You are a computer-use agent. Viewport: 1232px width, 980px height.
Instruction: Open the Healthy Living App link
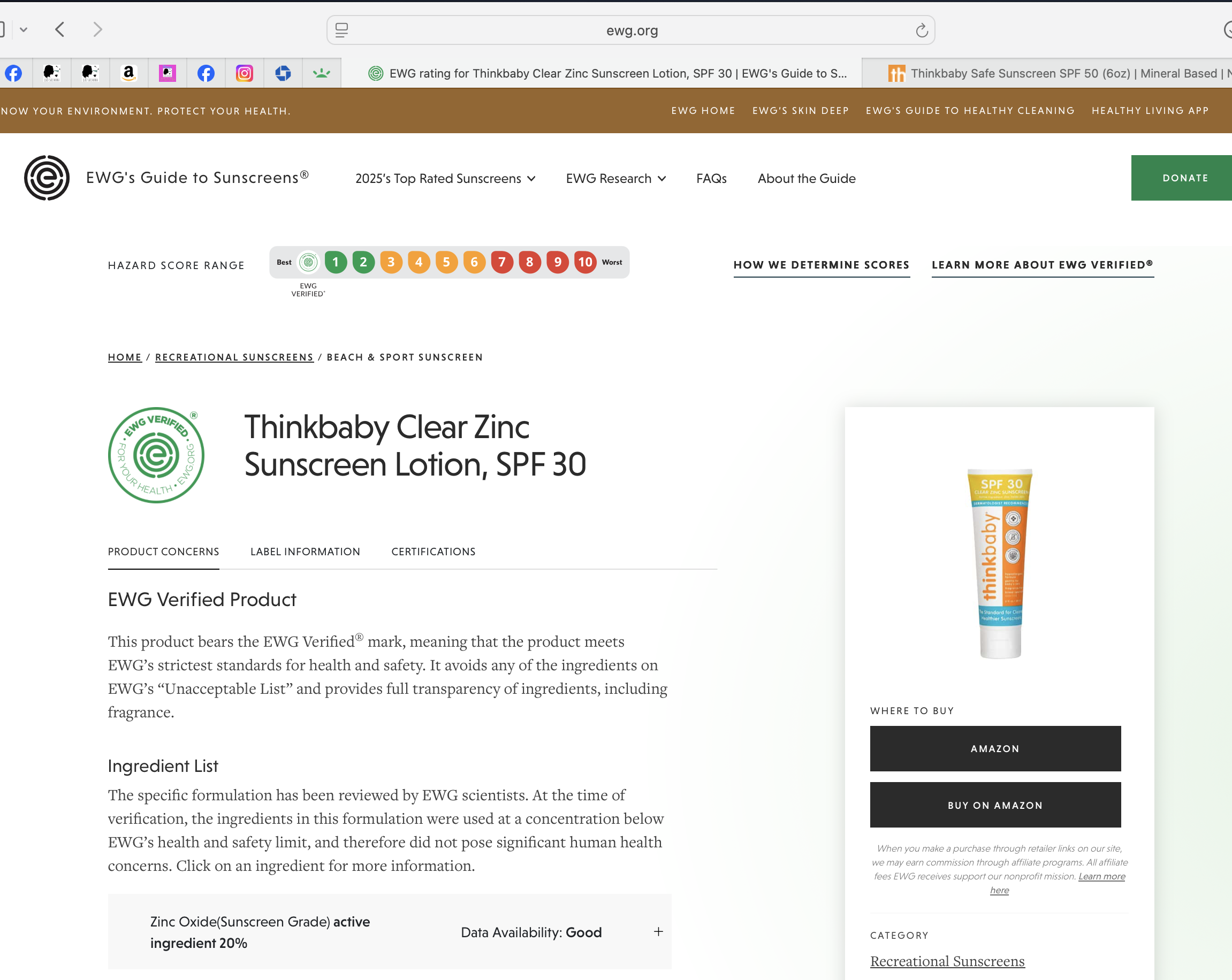click(x=1150, y=110)
